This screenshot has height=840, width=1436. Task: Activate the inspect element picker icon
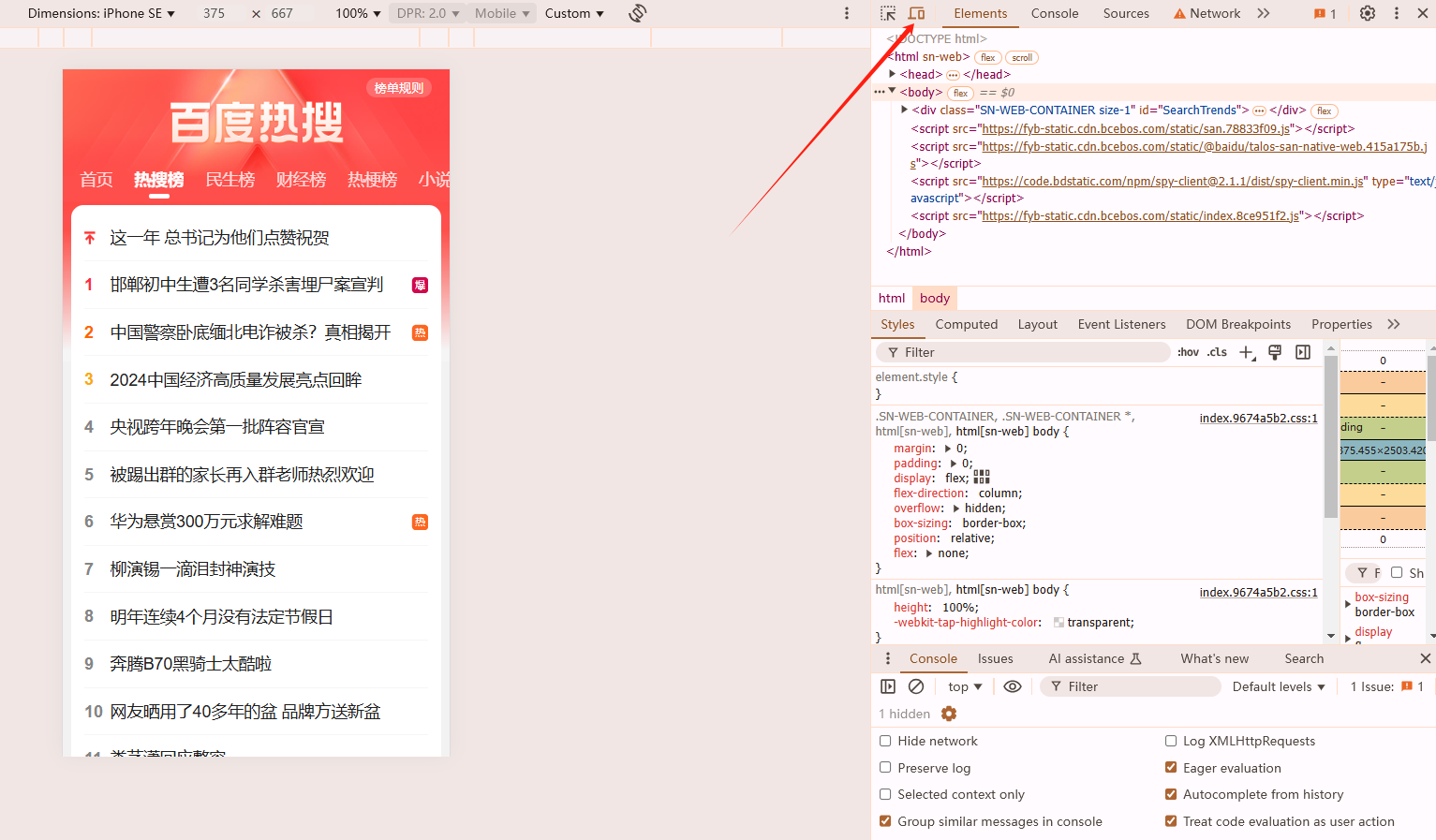click(x=888, y=13)
